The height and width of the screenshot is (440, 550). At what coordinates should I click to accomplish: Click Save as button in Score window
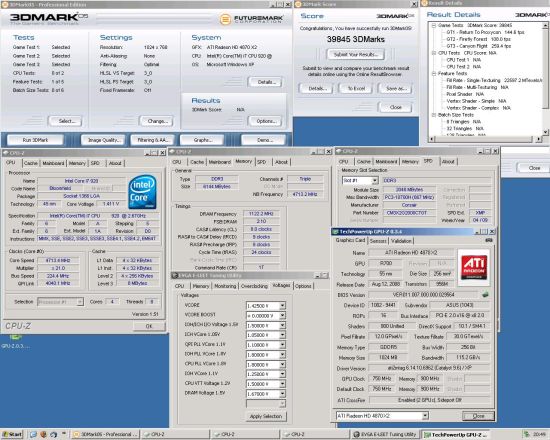[395, 88]
